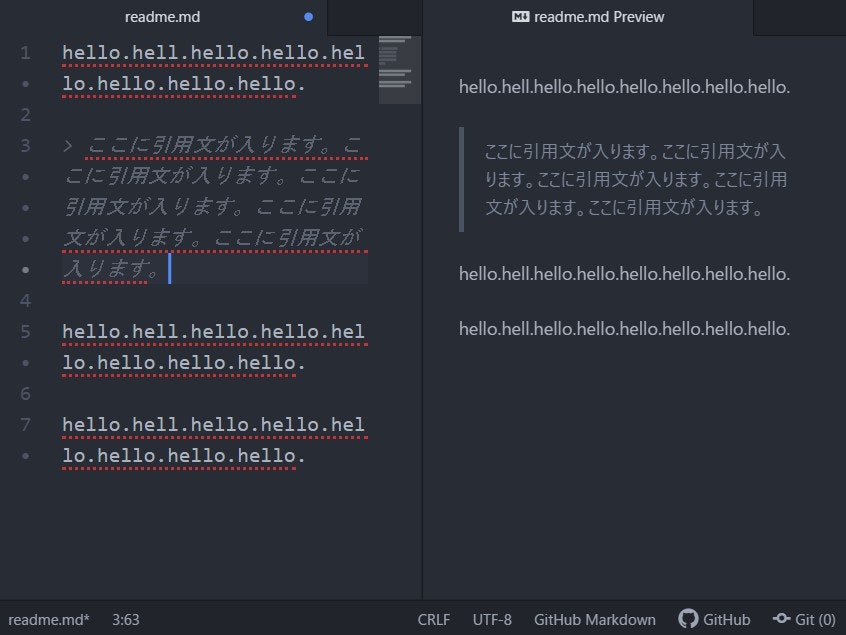
Task: Click readme.md* file name in status bar
Action: (x=49, y=619)
